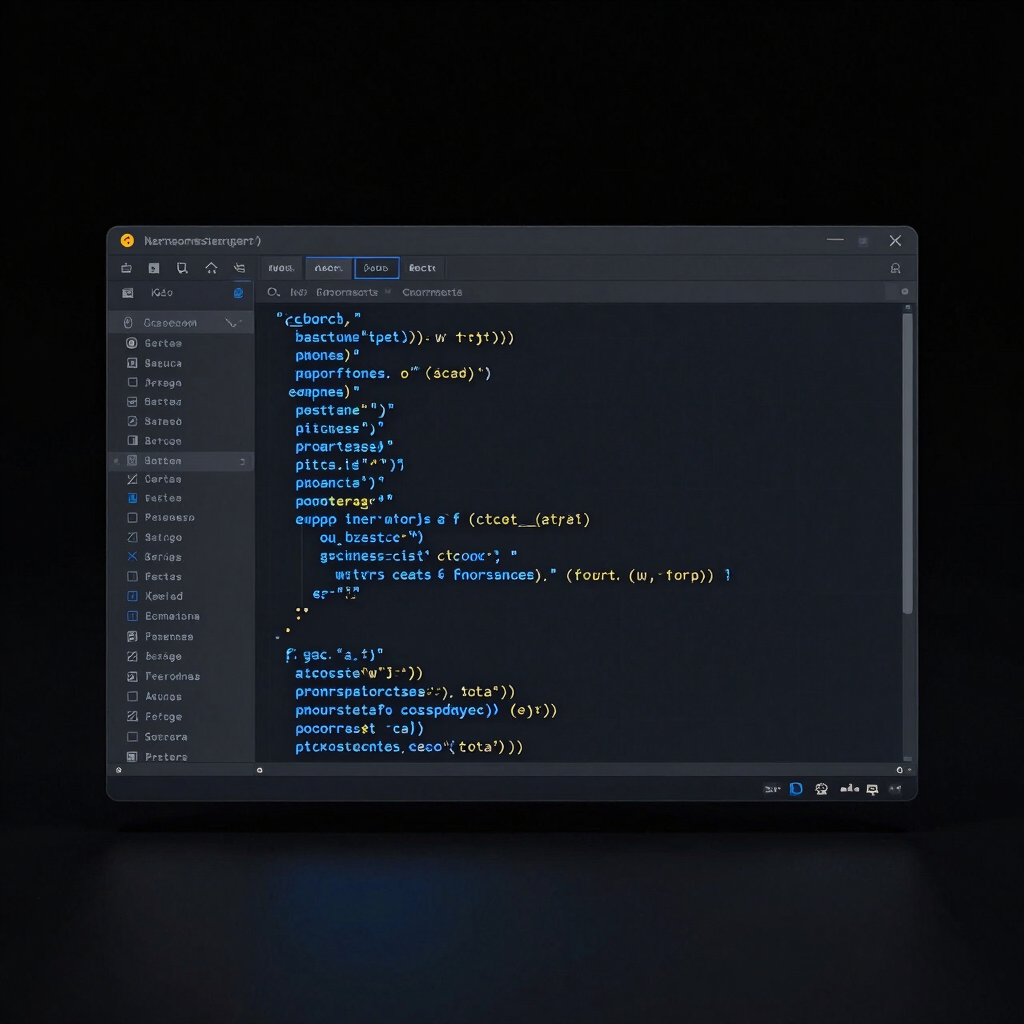Click the icon of the 'Sasuca' row
Image resolution: width=1024 pixels, height=1024 pixels.
click(x=132, y=363)
